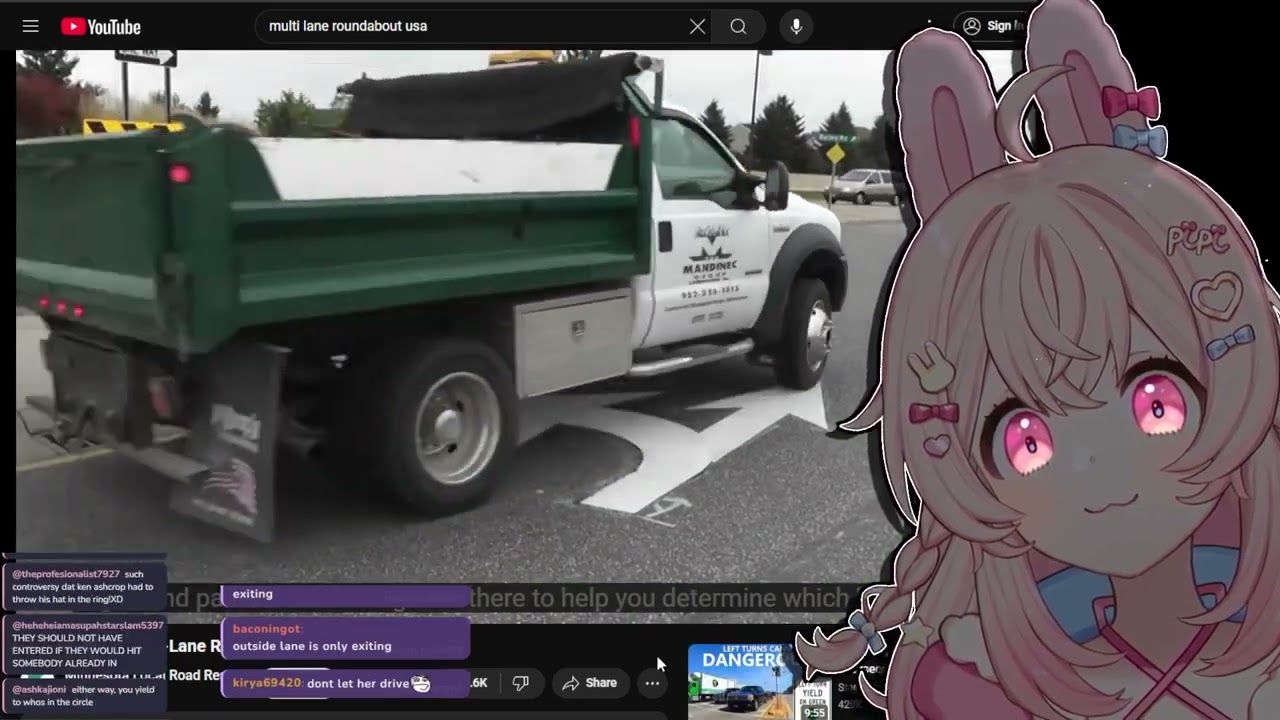Click the search magnifier button
The image size is (1280, 720).
[x=738, y=27]
